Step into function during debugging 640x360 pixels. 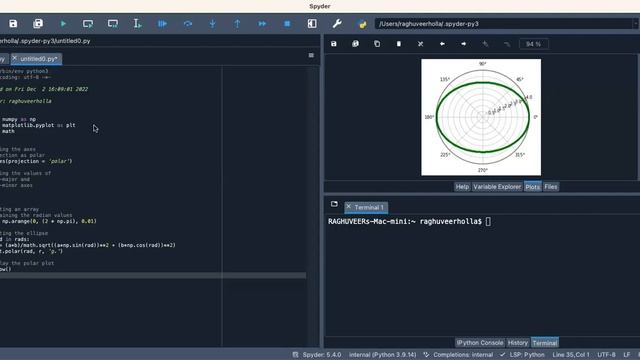[213, 24]
